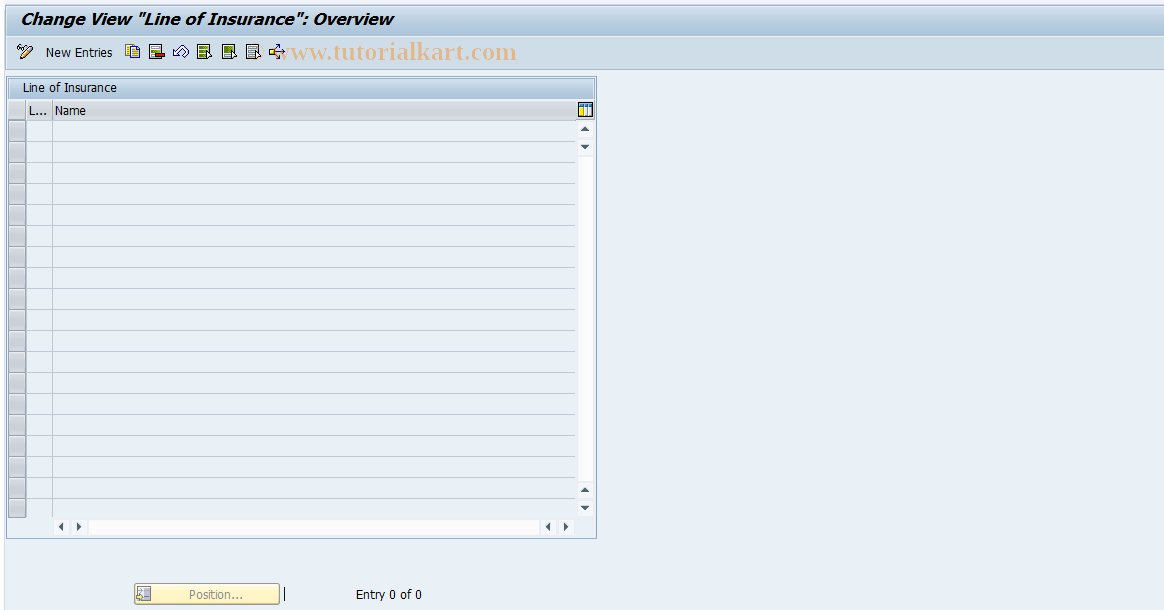Viewport: 1164px width, 610px height.
Task: Click the right horizontal scroll left arrow
Action: 549,527
